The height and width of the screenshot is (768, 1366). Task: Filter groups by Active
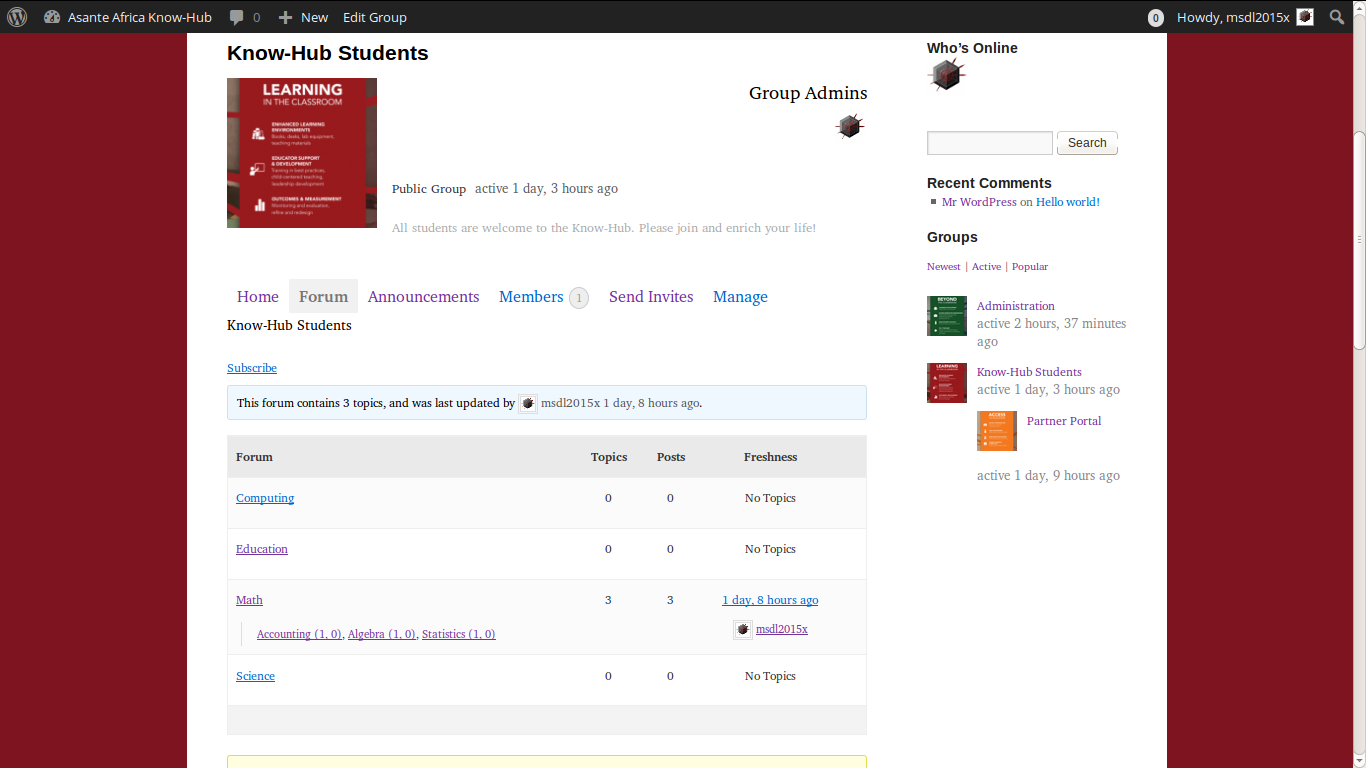pyautogui.click(x=986, y=267)
